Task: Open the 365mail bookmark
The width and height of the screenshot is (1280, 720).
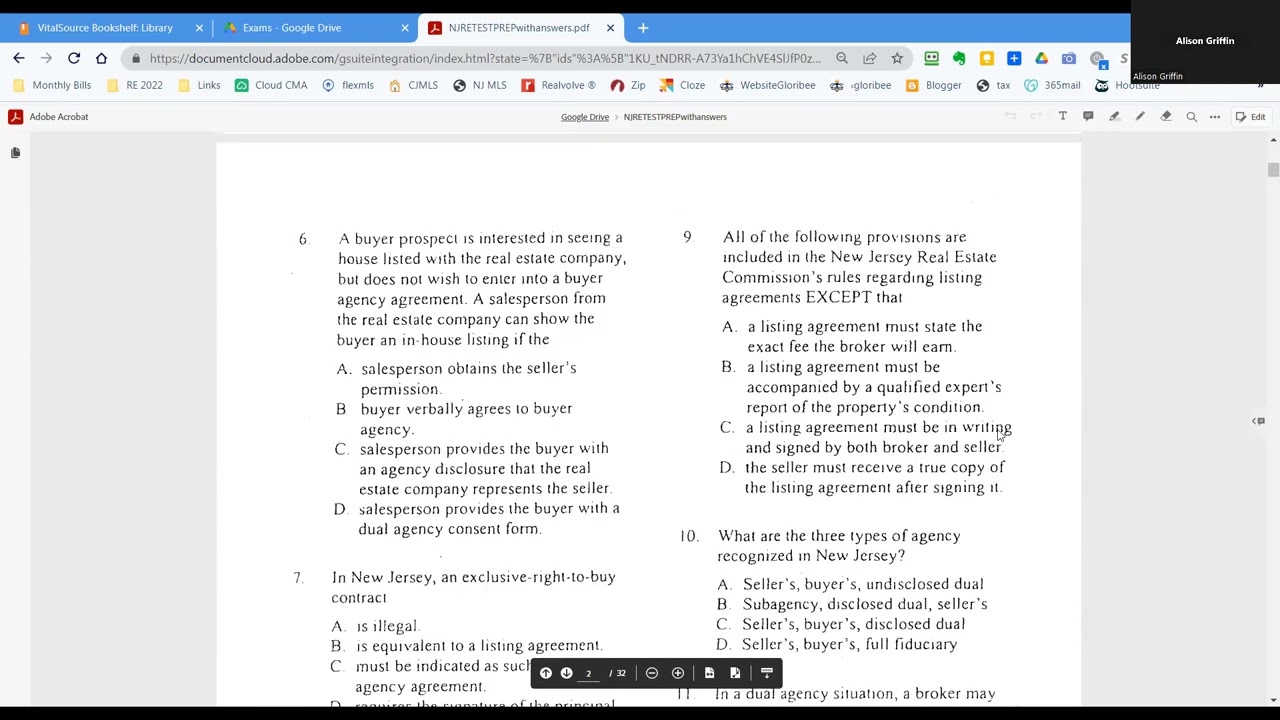Action: coord(1053,86)
